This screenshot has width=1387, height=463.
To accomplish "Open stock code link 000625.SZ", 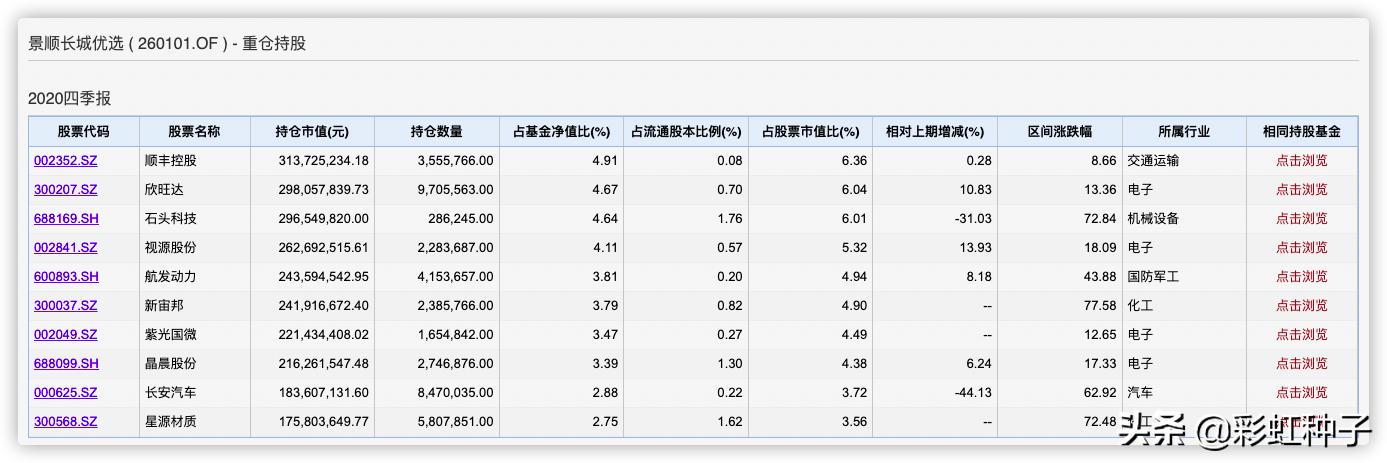I will click(65, 392).
